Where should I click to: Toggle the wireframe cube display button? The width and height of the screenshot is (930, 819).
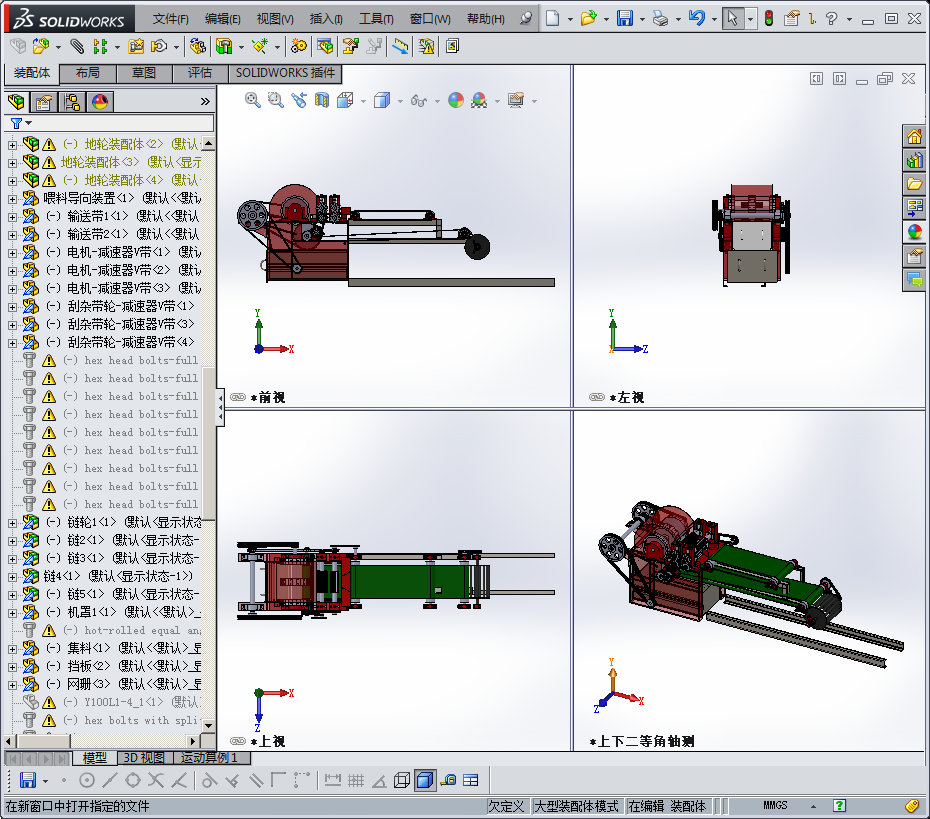point(402,780)
